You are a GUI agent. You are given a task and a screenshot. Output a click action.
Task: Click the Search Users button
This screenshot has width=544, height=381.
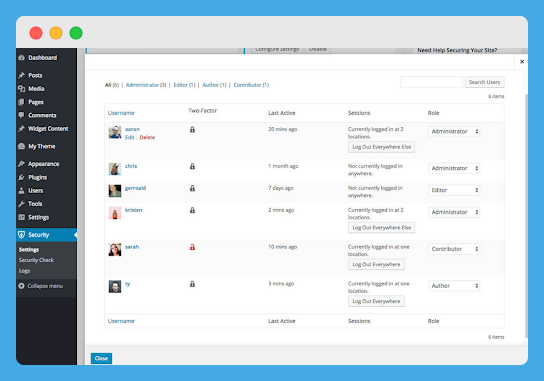[x=484, y=82]
